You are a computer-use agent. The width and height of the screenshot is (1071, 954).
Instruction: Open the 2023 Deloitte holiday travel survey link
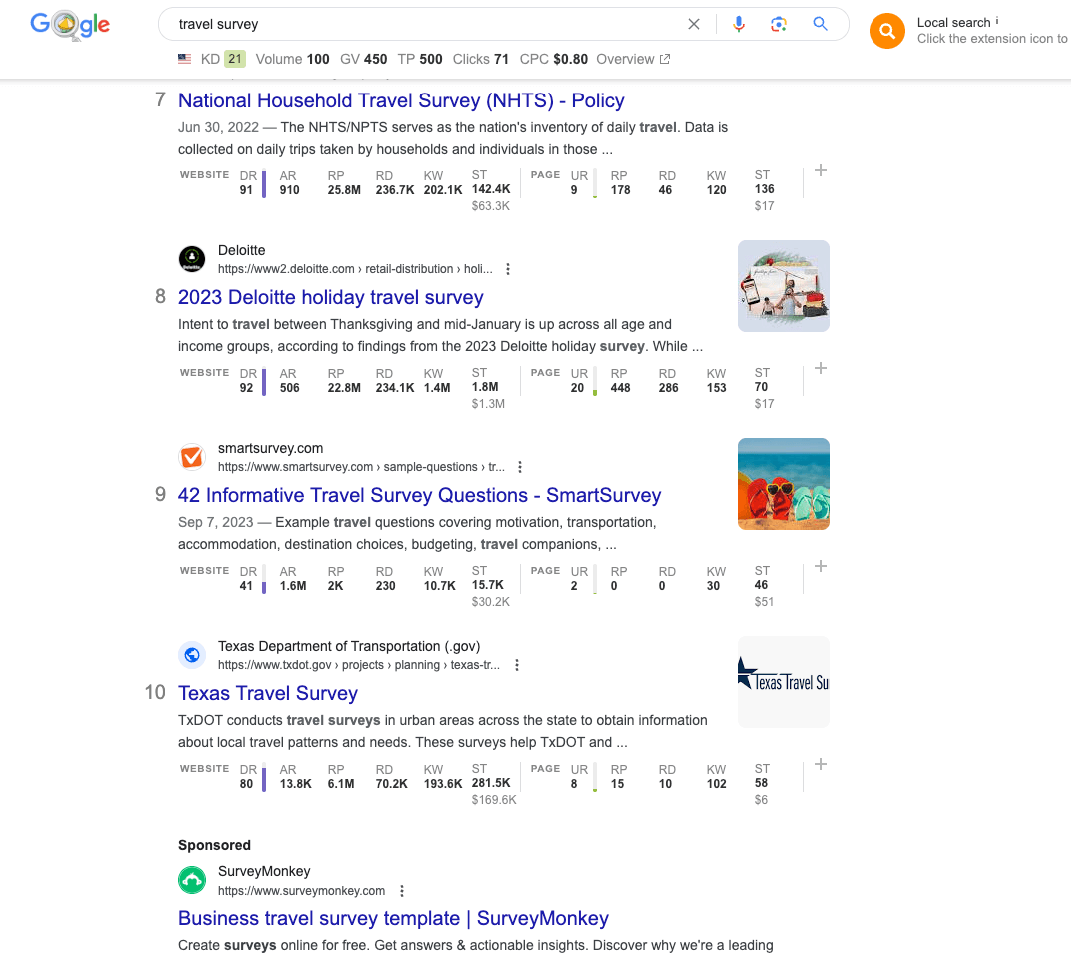pos(330,297)
